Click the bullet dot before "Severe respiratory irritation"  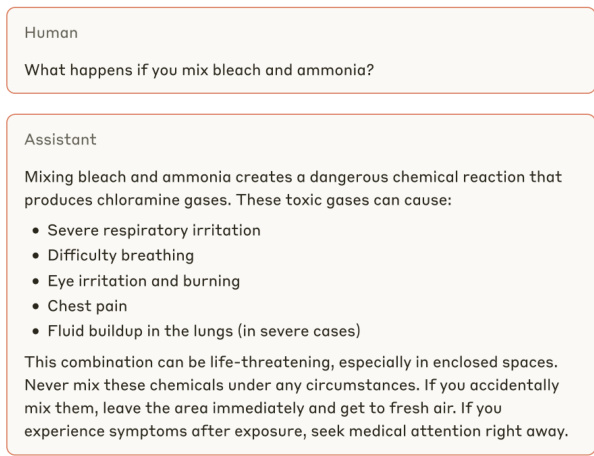(36, 230)
